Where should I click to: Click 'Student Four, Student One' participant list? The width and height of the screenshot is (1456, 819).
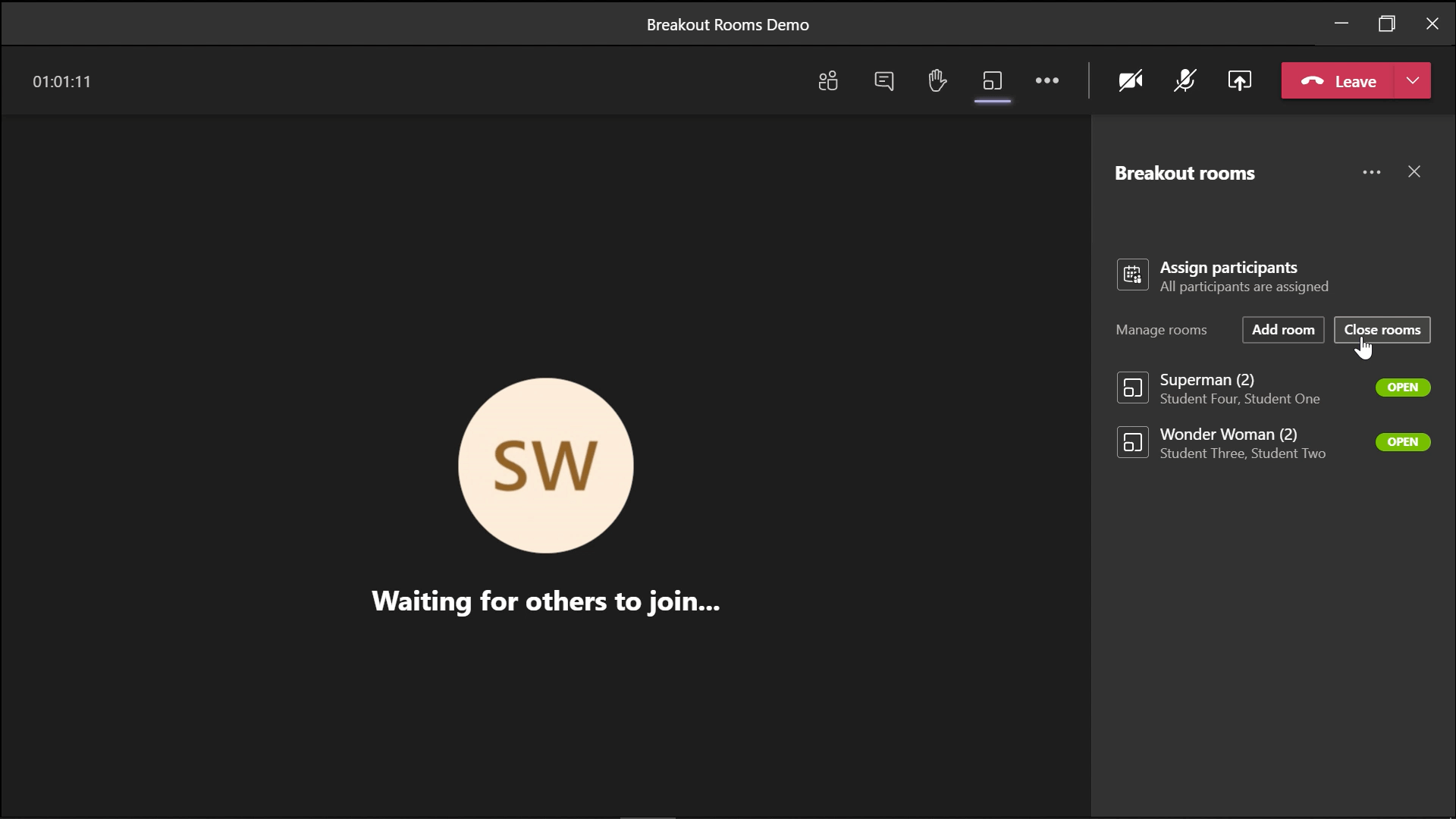(x=1240, y=399)
